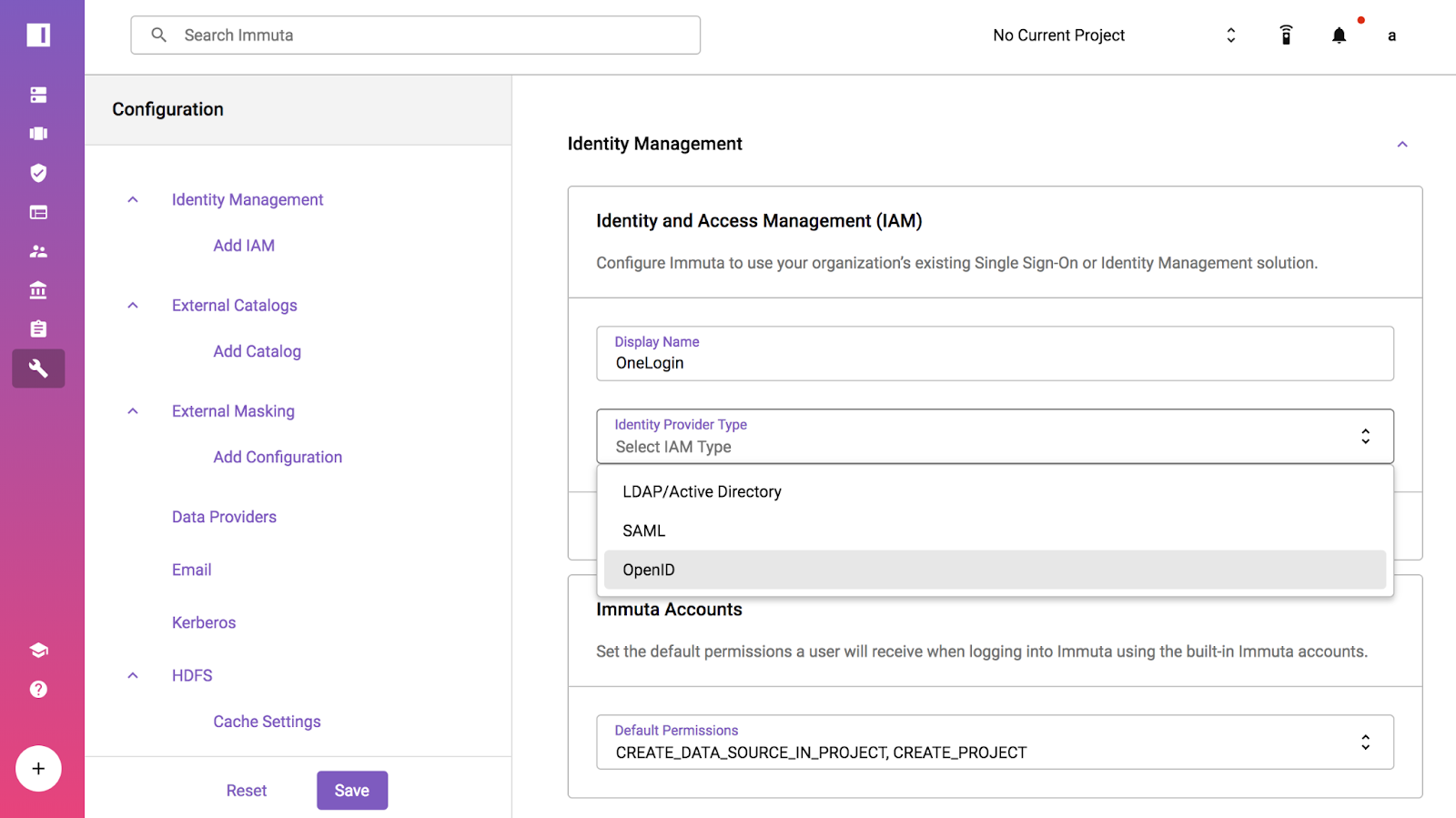
Task: Open the Policies shield icon
Action: (x=38, y=173)
